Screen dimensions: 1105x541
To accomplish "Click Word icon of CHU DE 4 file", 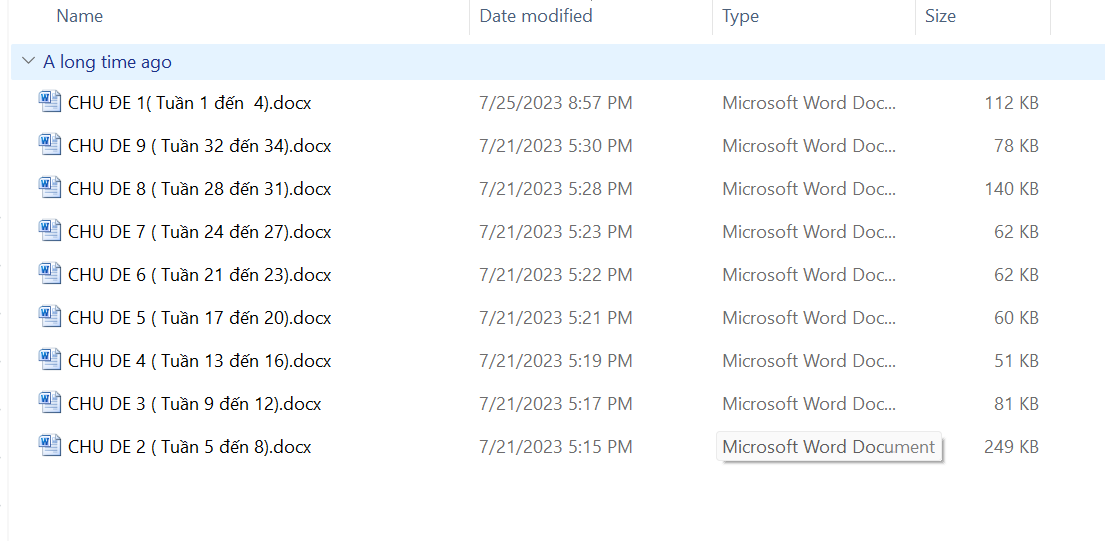I will (50, 359).
